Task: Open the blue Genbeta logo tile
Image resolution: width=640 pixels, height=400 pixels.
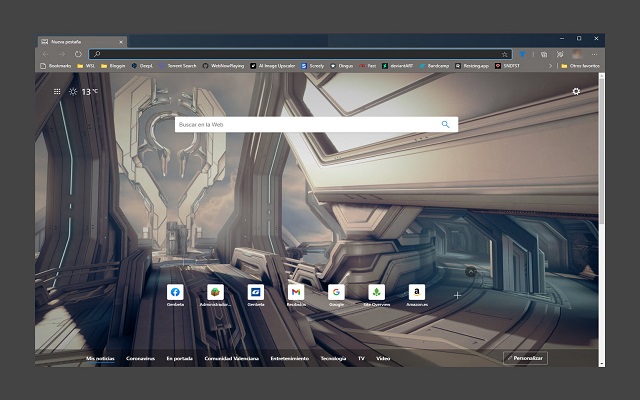Action: [x=256, y=292]
